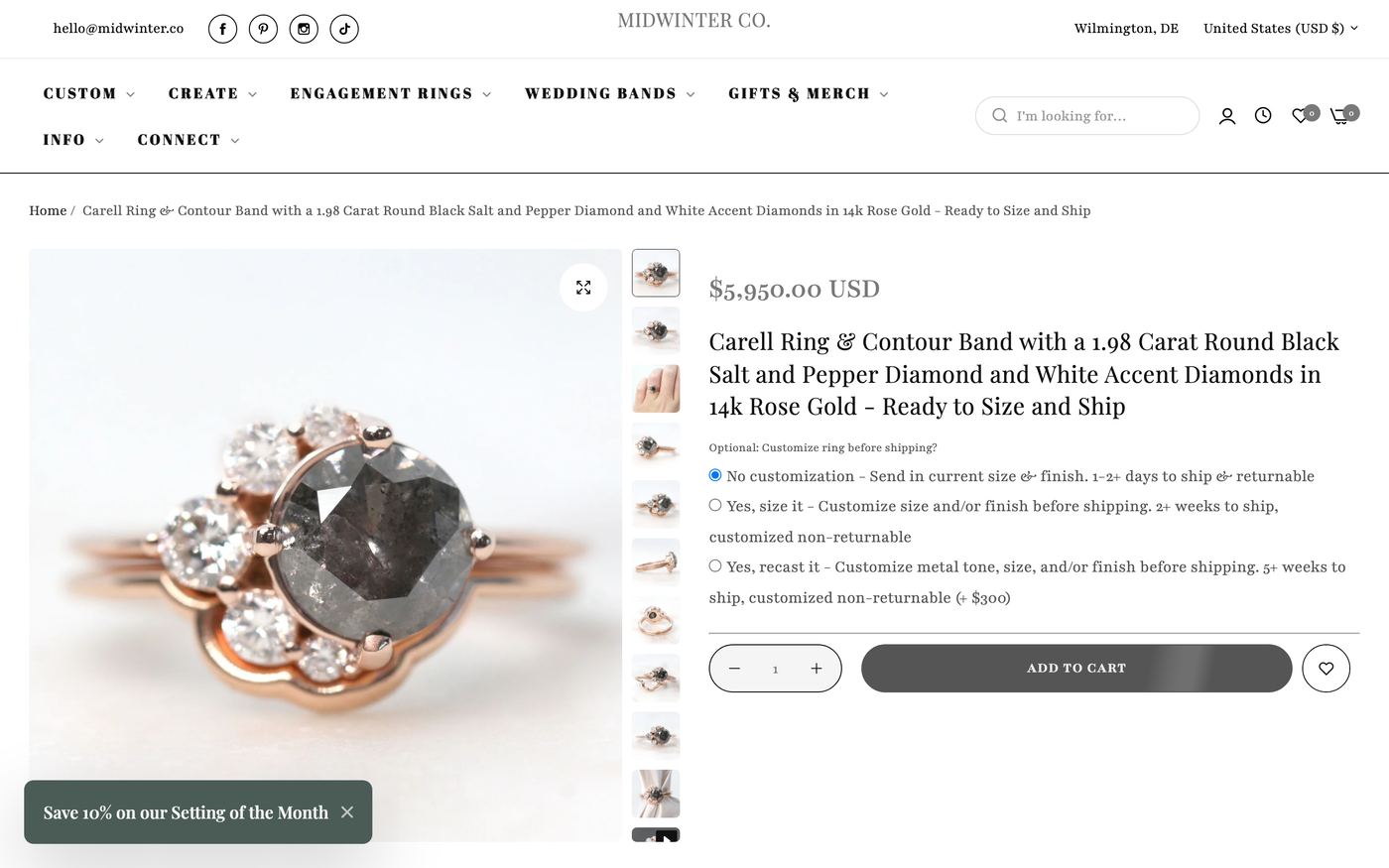1389x868 pixels.
Task: Open the Facebook social icon
Action: pos(222,29)
